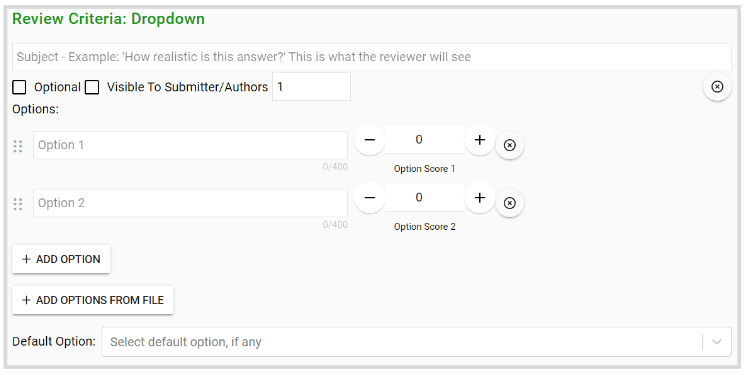Click the ADD OPTION button

[x=61, y=259]
